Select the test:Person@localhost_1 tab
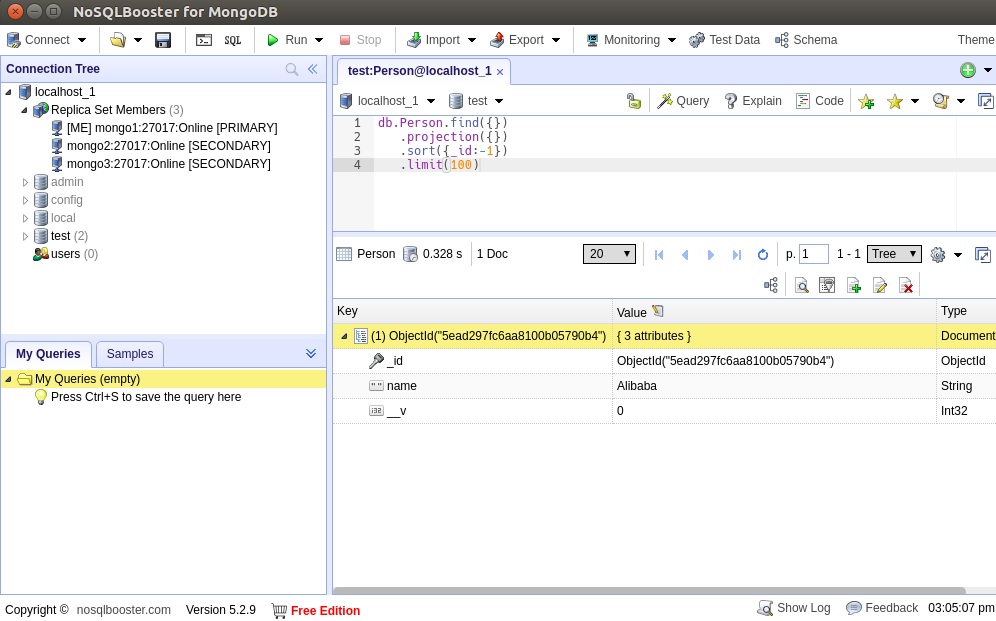 [419, 71]
